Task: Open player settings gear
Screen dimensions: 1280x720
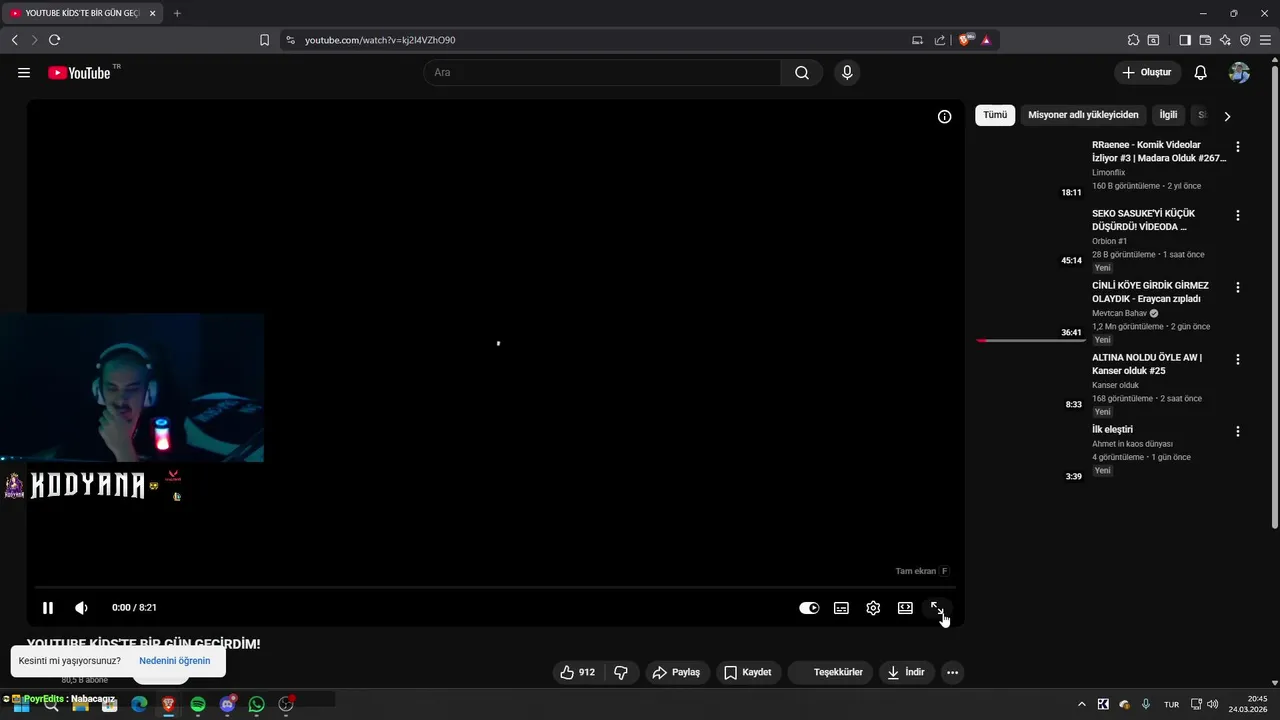Action: 873,608
